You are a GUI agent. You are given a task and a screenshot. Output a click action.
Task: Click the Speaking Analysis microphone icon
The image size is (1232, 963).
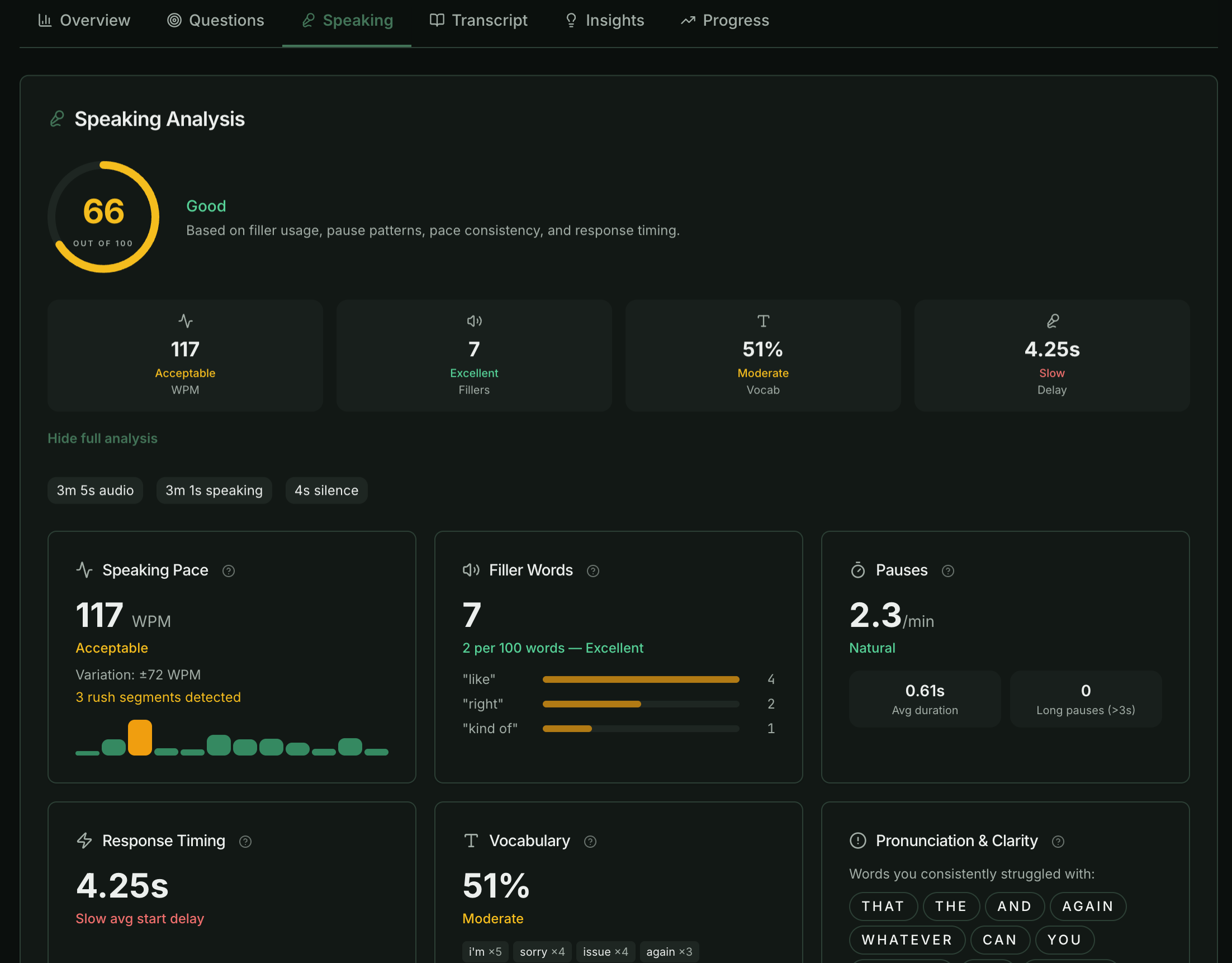57,119
